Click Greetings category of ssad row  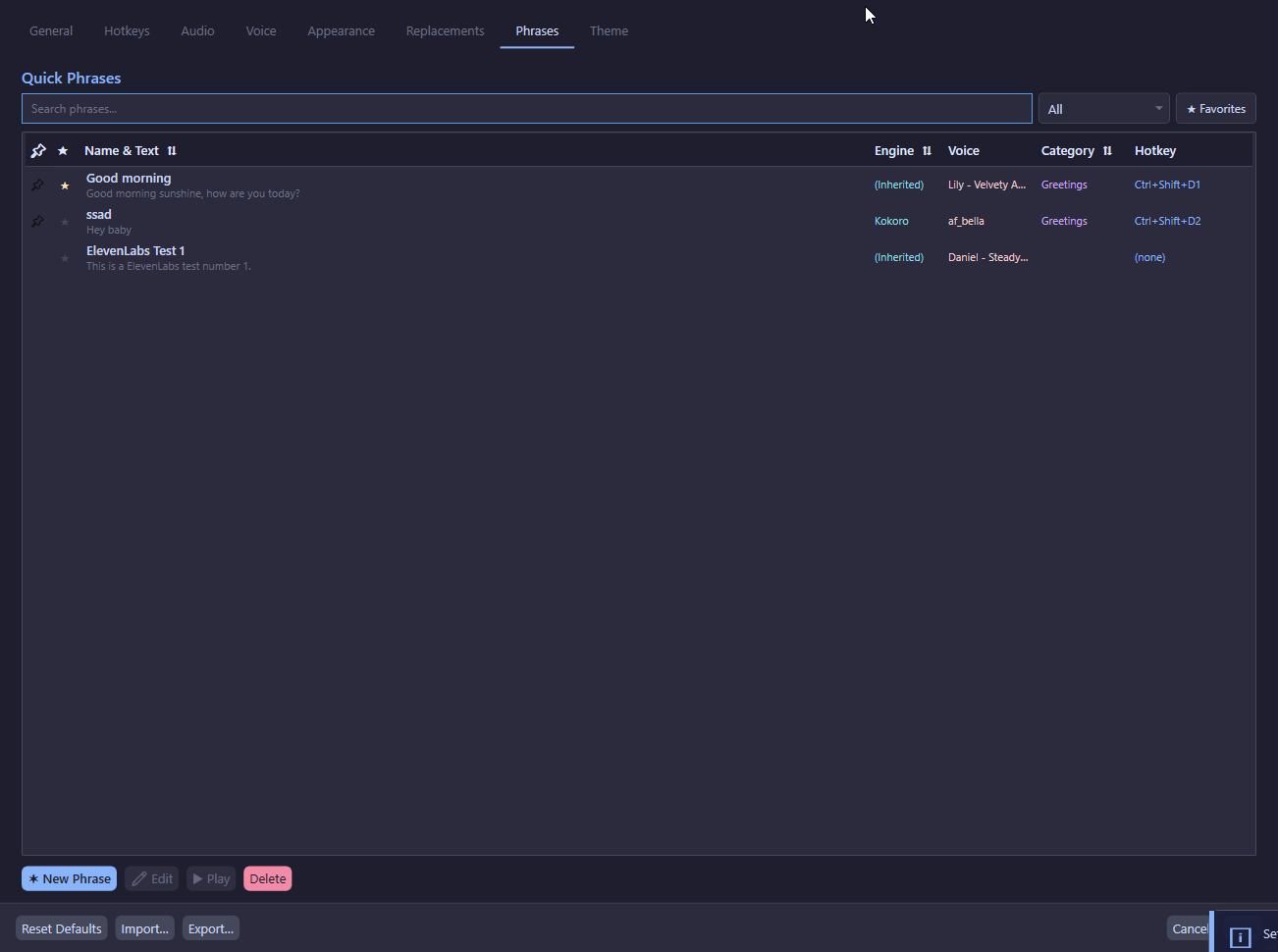coord(1064,221)
